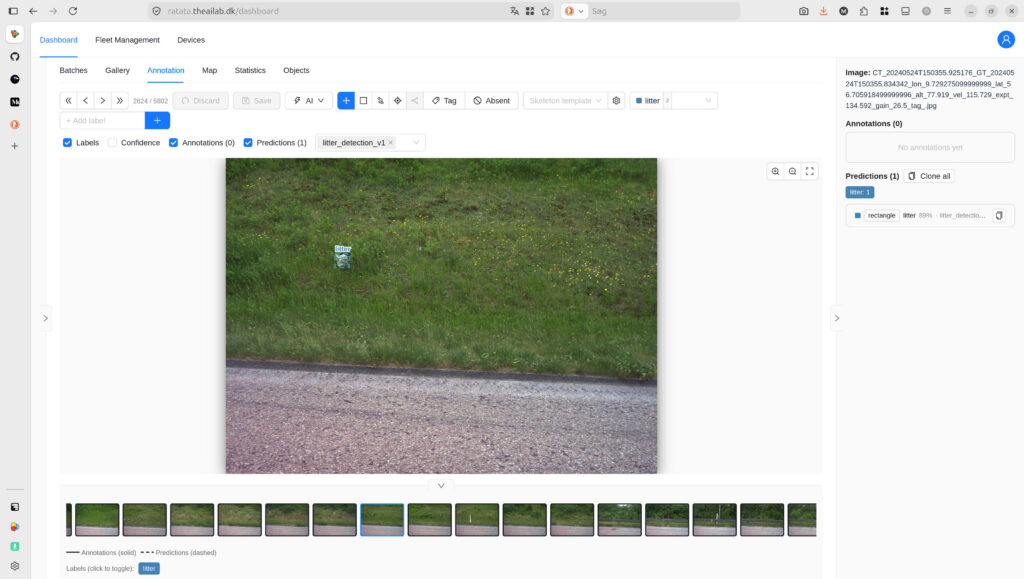The width and height of the screenshot is (1024, 579).
Task: Click the rectangle type tag in predictions
Action: [882, 215]
